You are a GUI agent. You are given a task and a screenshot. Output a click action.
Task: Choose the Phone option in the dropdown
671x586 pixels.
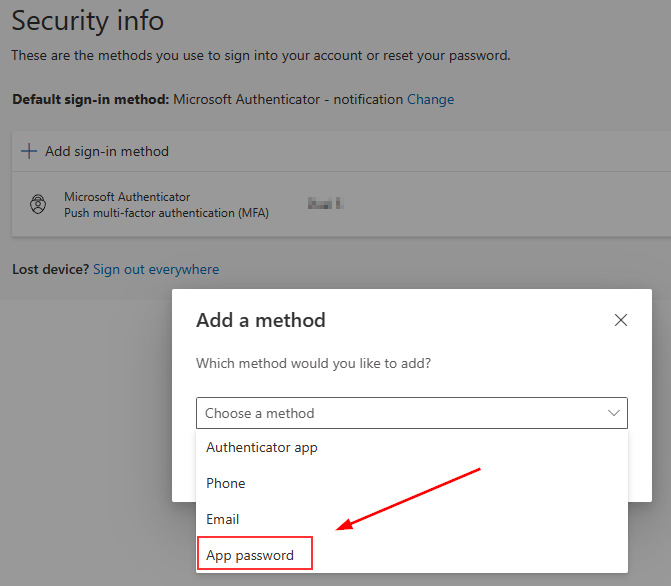click(226, 483)
